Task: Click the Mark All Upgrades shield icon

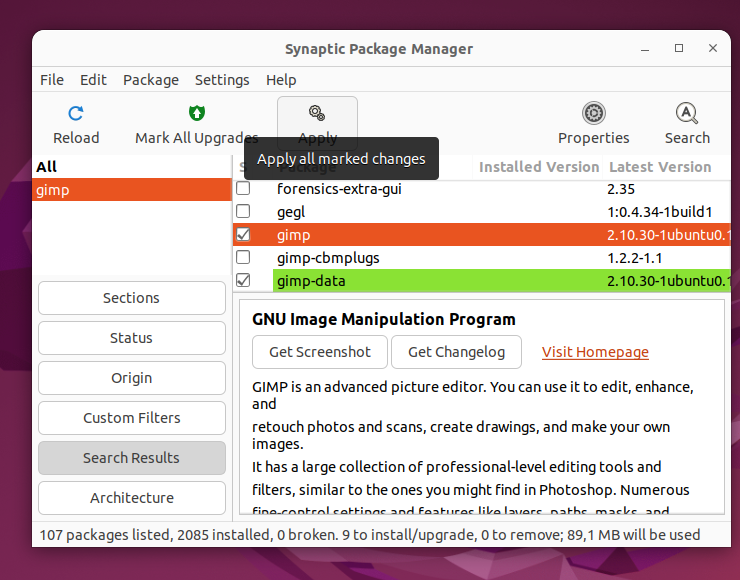Action: (x=197, y=113)
